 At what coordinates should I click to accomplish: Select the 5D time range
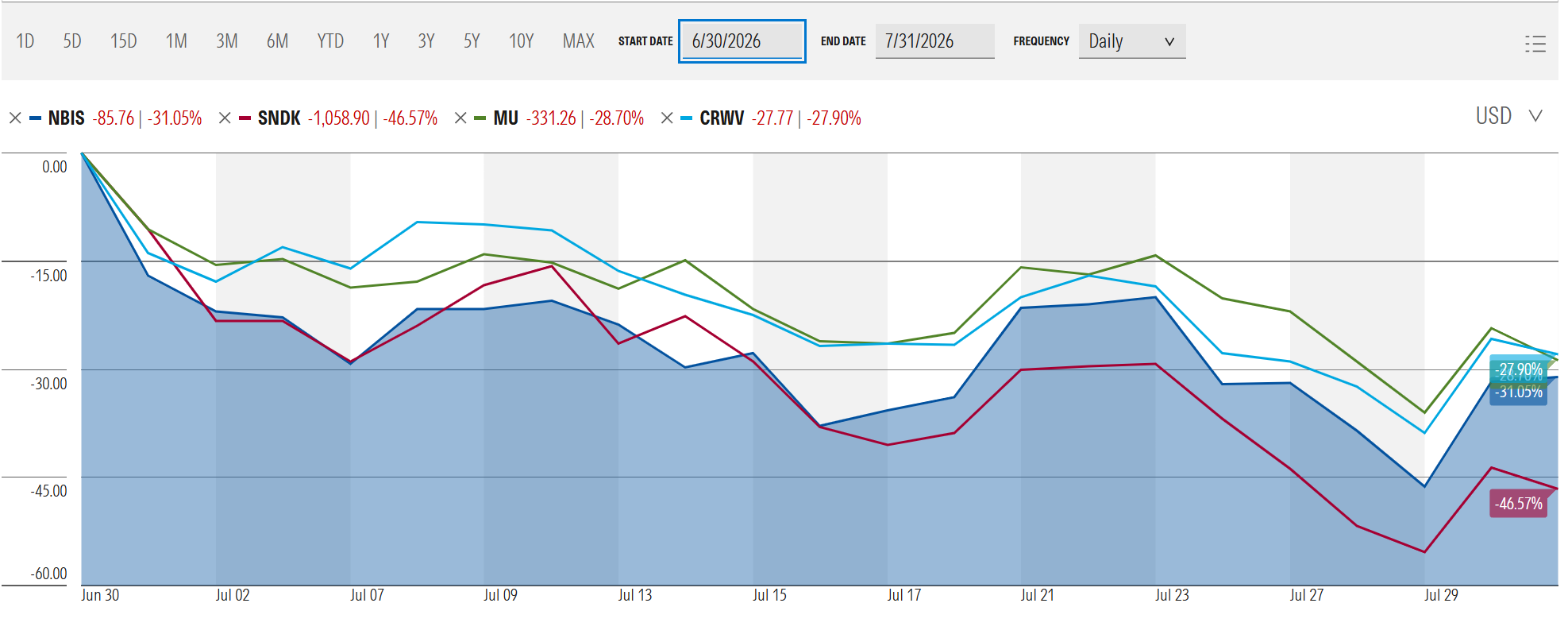(72, 41)
